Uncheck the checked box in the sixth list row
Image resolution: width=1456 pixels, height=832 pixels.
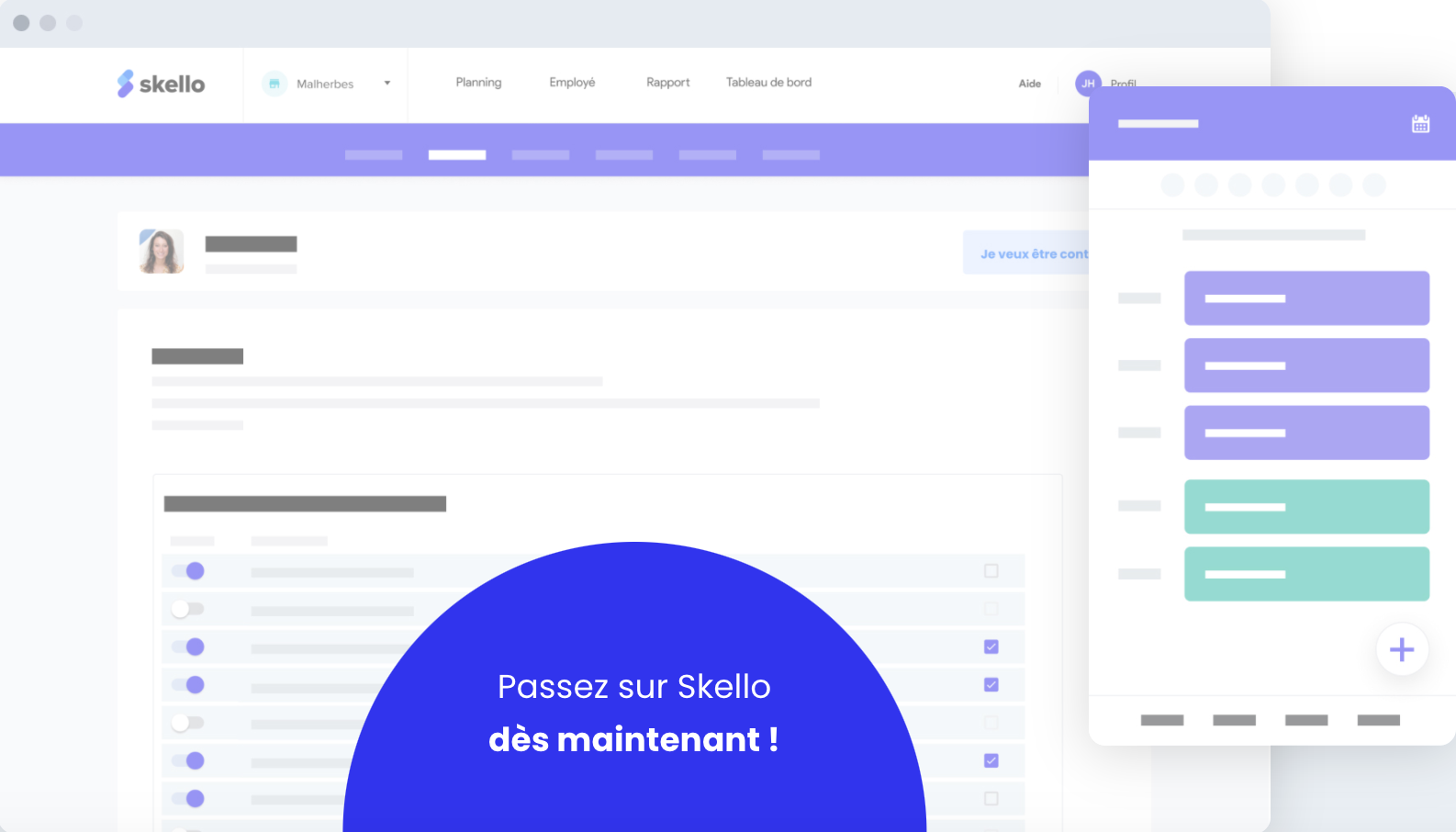click(991, 760)
